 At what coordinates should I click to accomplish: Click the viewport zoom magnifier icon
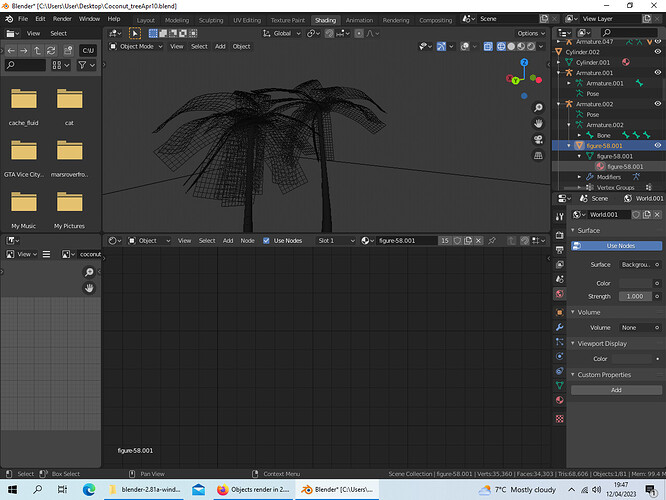[x=538, y=107]
